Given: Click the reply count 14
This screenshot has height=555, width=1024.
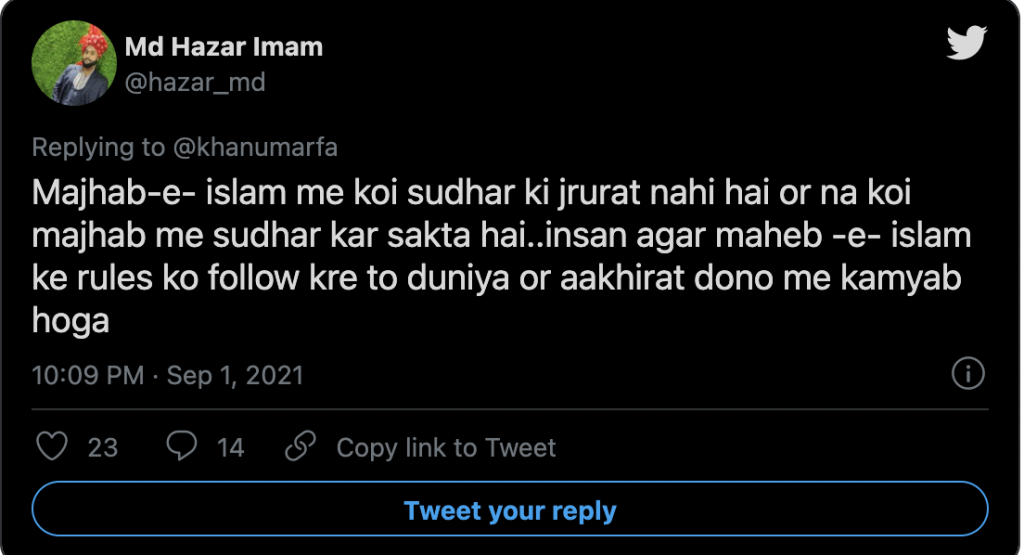Looking at the screenshot, I should (231, 447).
